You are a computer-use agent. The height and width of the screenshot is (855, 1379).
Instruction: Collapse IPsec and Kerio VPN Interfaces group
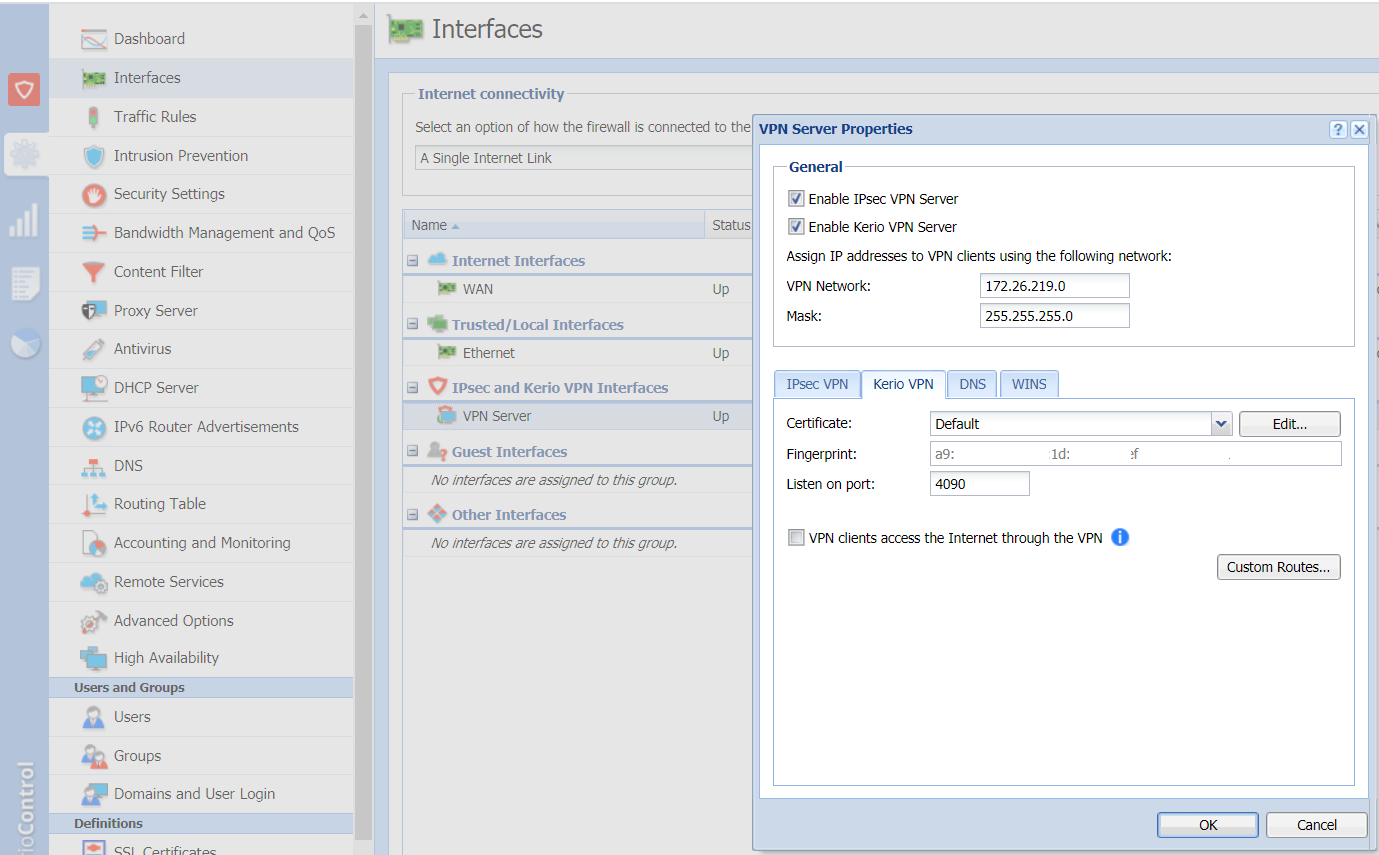pos(412,388)
